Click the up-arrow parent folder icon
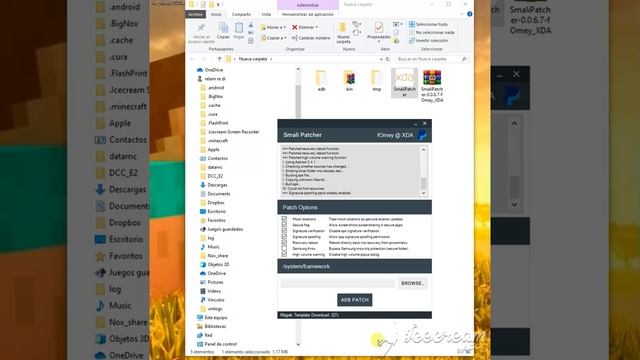The height and width of the screenshot is (360, 640). (x=220, y=59)
